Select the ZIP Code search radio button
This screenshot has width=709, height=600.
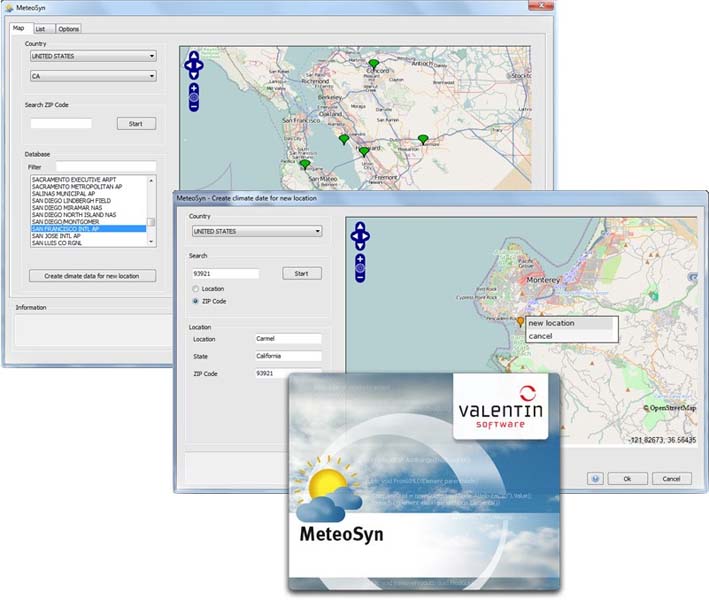tap(196, 301)
